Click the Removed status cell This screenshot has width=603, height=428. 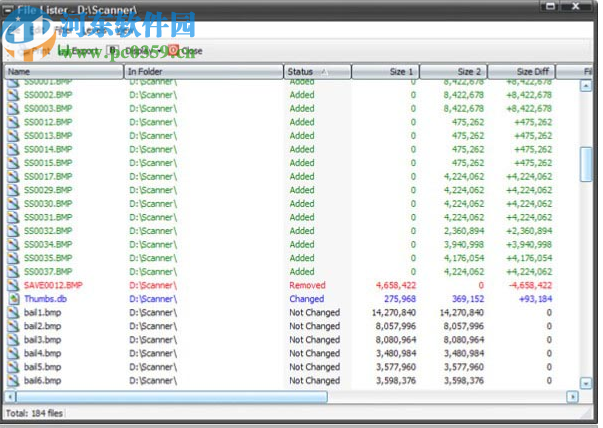[307, 285]
